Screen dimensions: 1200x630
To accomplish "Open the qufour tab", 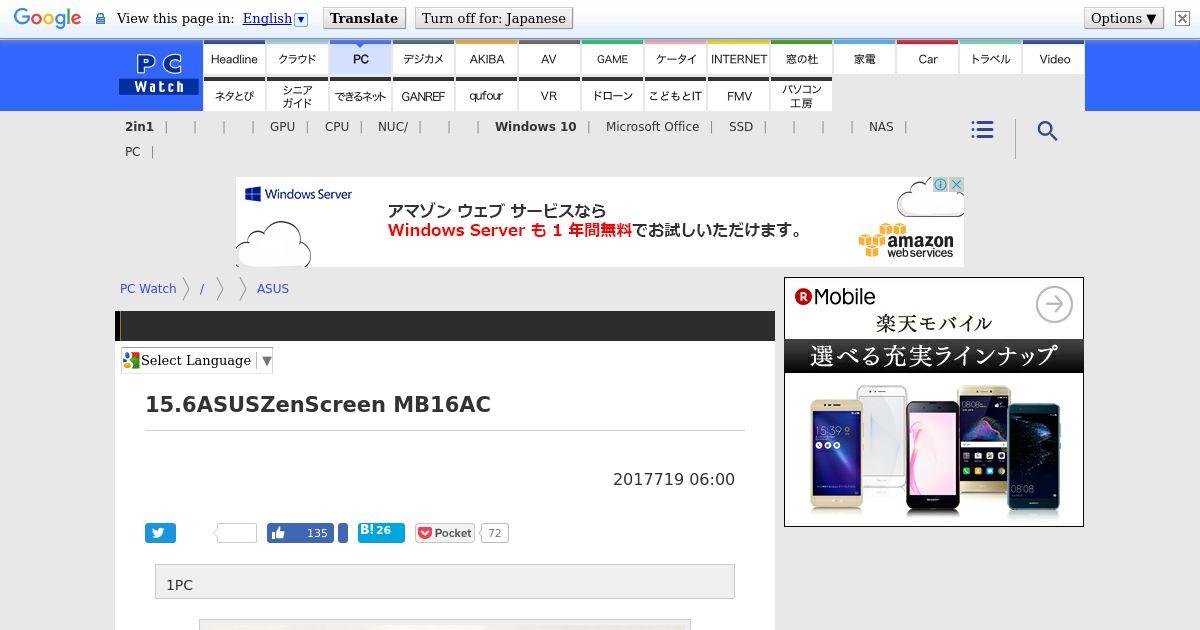I will coord(486,96).
